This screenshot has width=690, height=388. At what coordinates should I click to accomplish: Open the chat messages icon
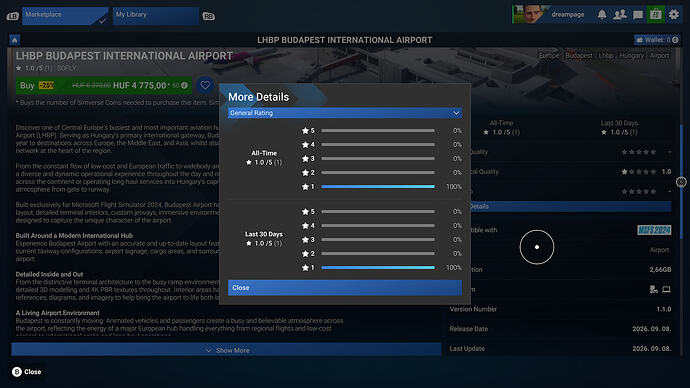pos(638,15)
